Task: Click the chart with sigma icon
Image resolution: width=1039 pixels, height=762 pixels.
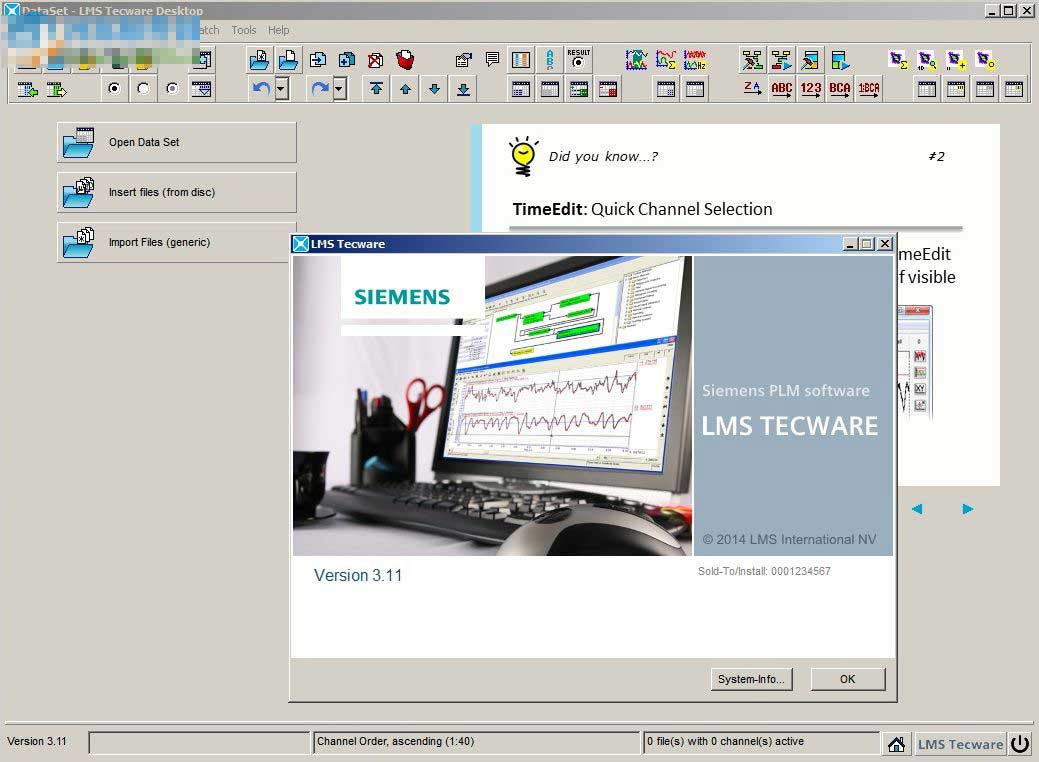Action: pyautogui.click(x=666, y=60)
